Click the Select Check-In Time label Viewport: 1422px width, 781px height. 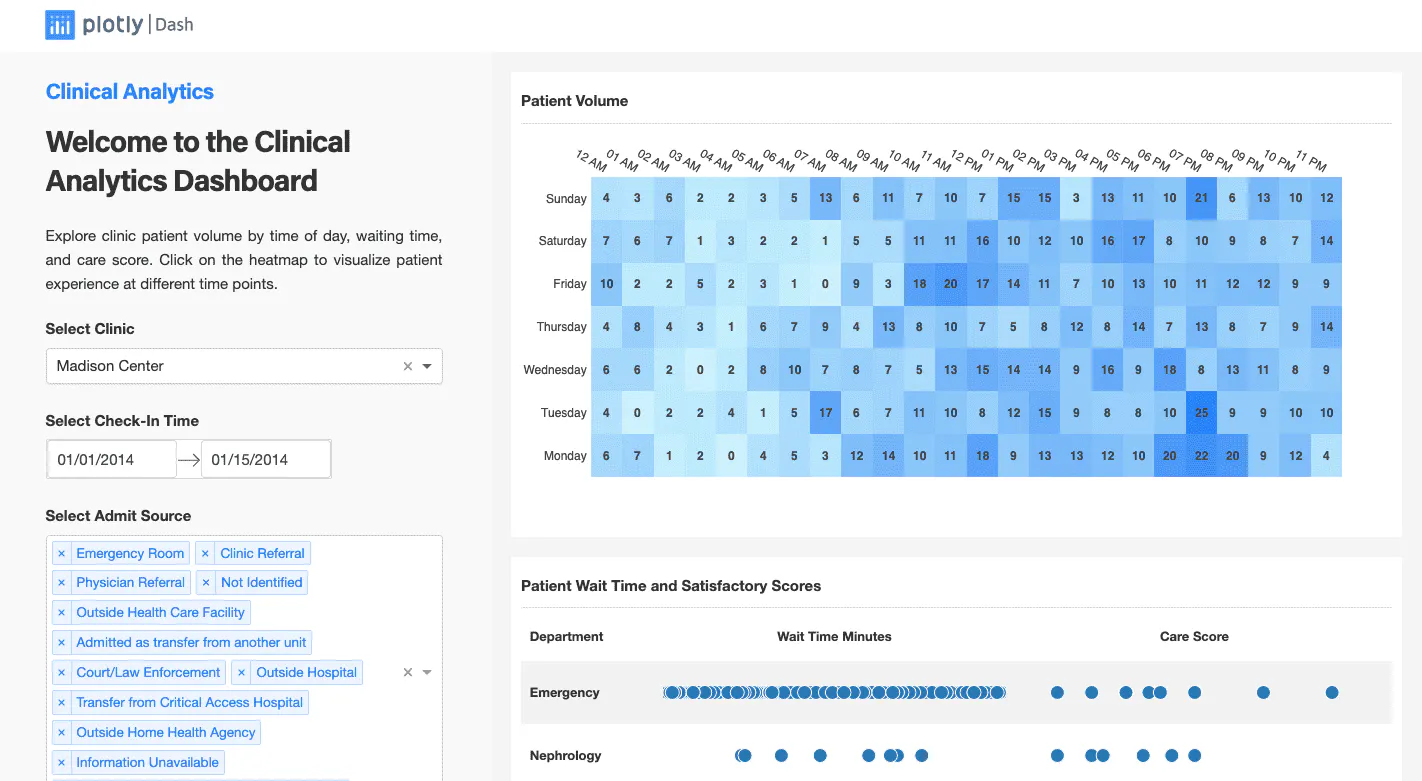pos(122,421)
